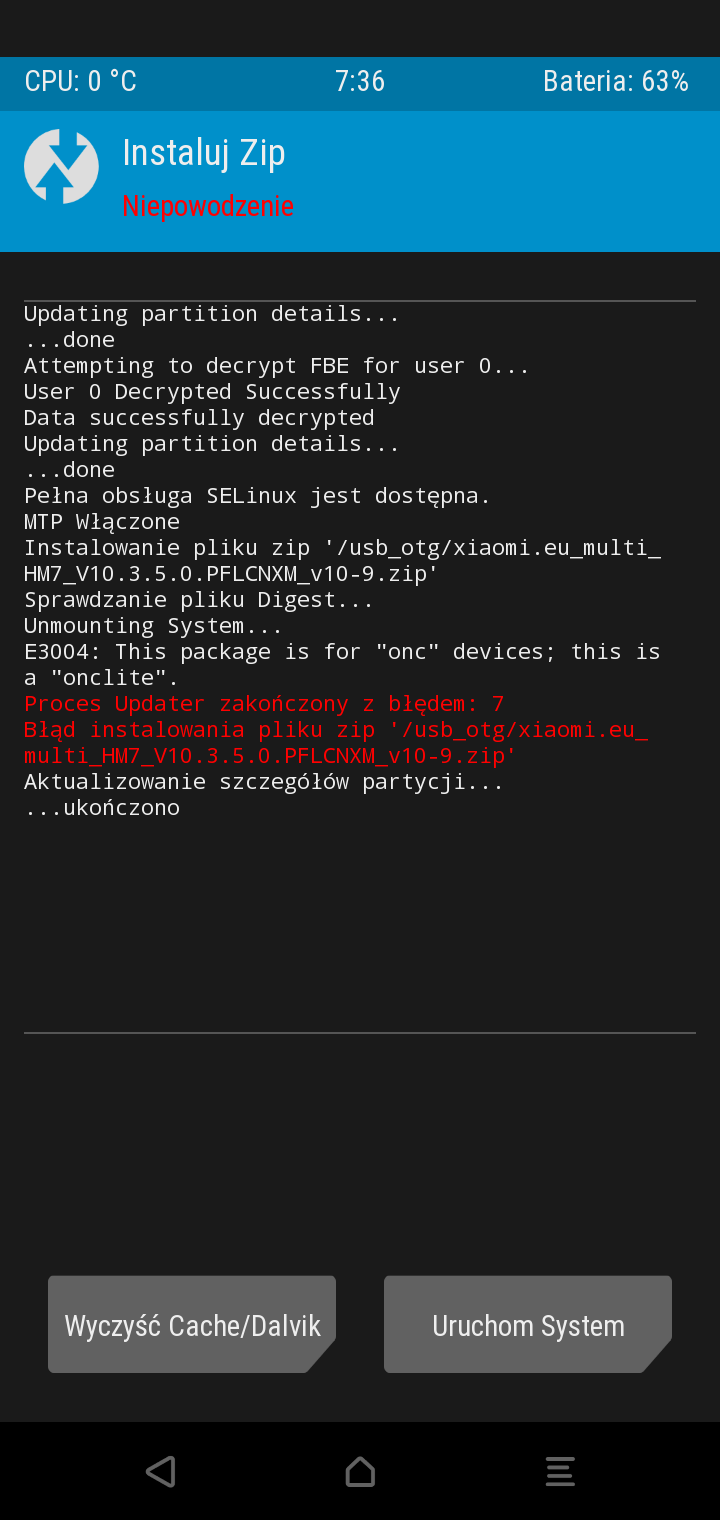Tap the 7:36 clock display
The image size is (720, 1520).
tap(360, 82)
